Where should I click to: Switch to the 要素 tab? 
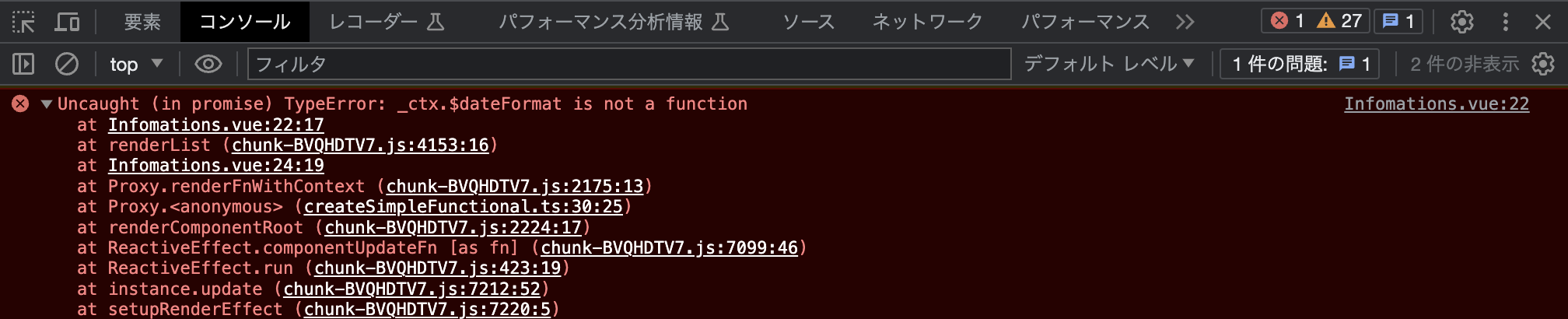pyautogui.click(x=142, y=22)
